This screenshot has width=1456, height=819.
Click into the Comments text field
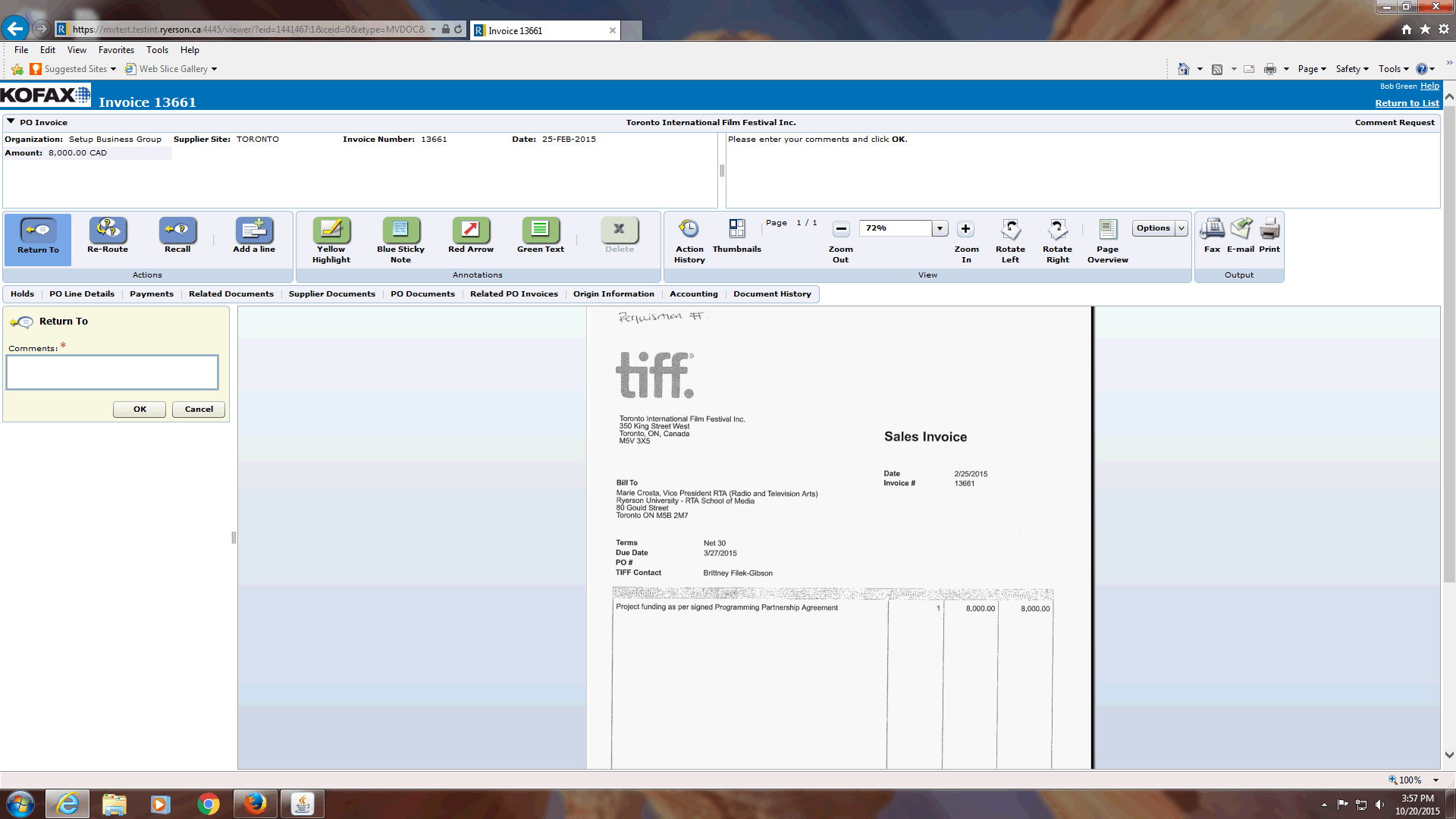(x=112, y=372)
